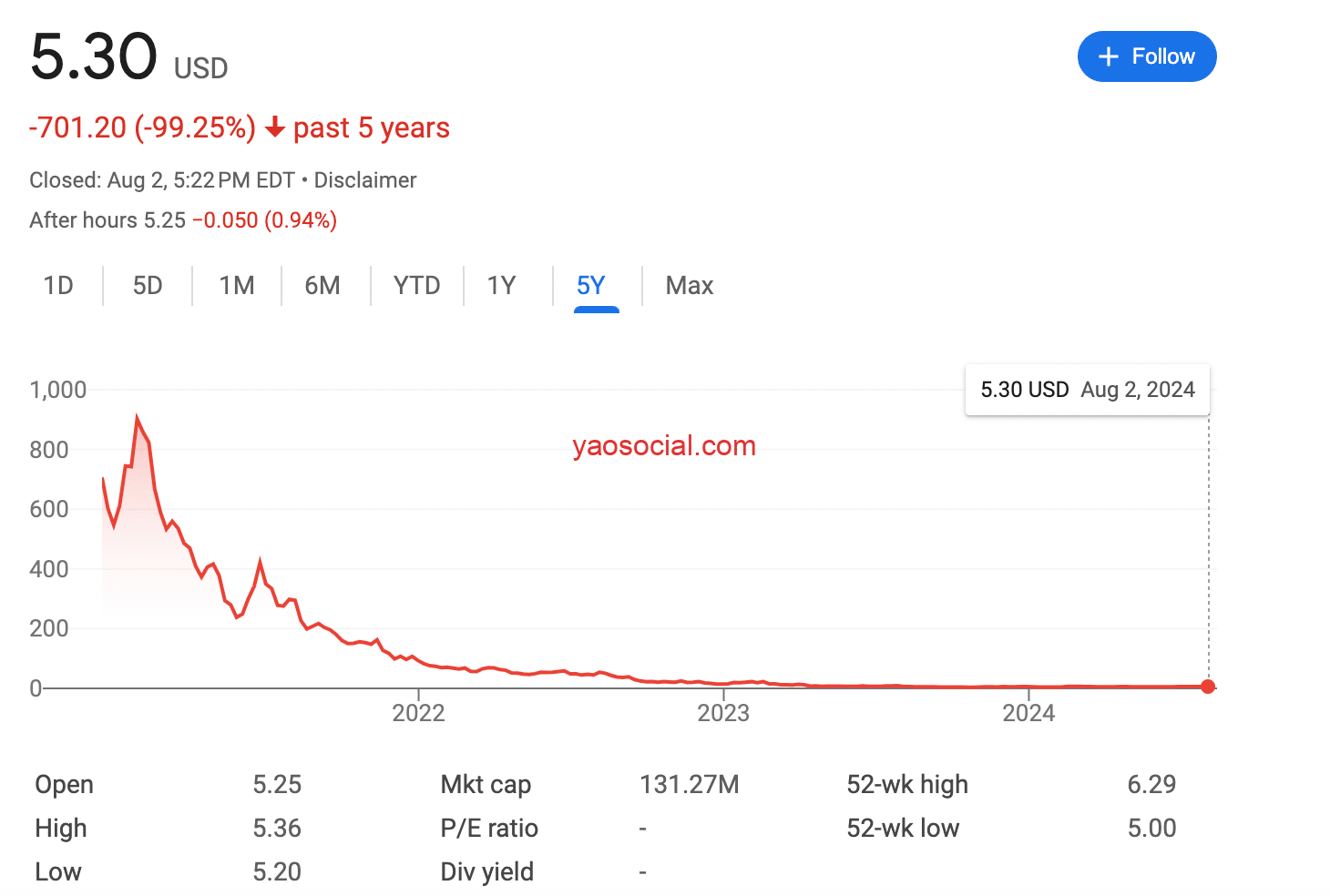1330x896 pixels.
Task: Click the 2022 axis marker
Action: pyautogui.click(x=418, y=712)
